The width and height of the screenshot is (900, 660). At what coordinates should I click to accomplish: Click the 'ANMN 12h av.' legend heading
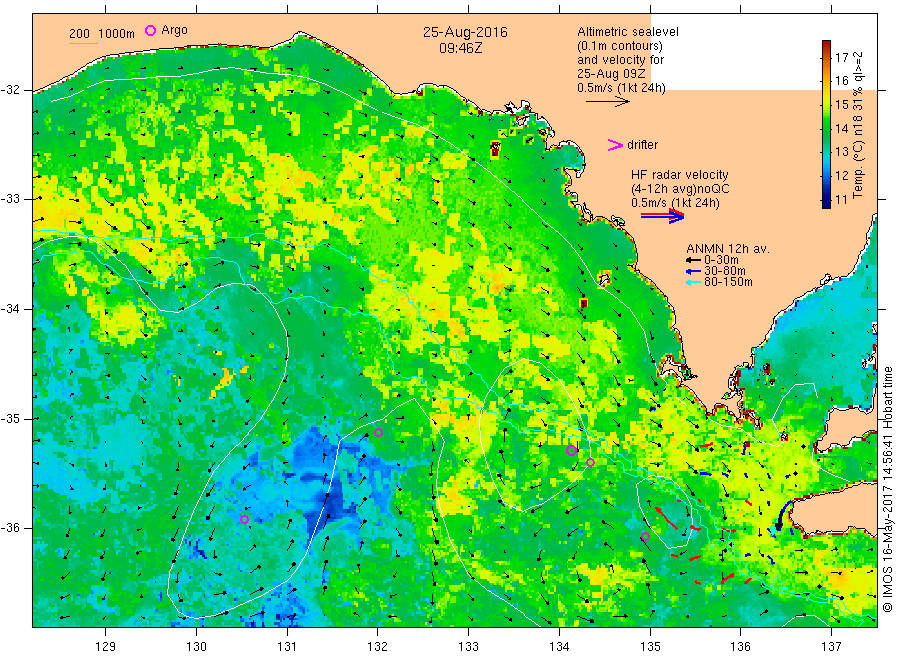point(728,249)
